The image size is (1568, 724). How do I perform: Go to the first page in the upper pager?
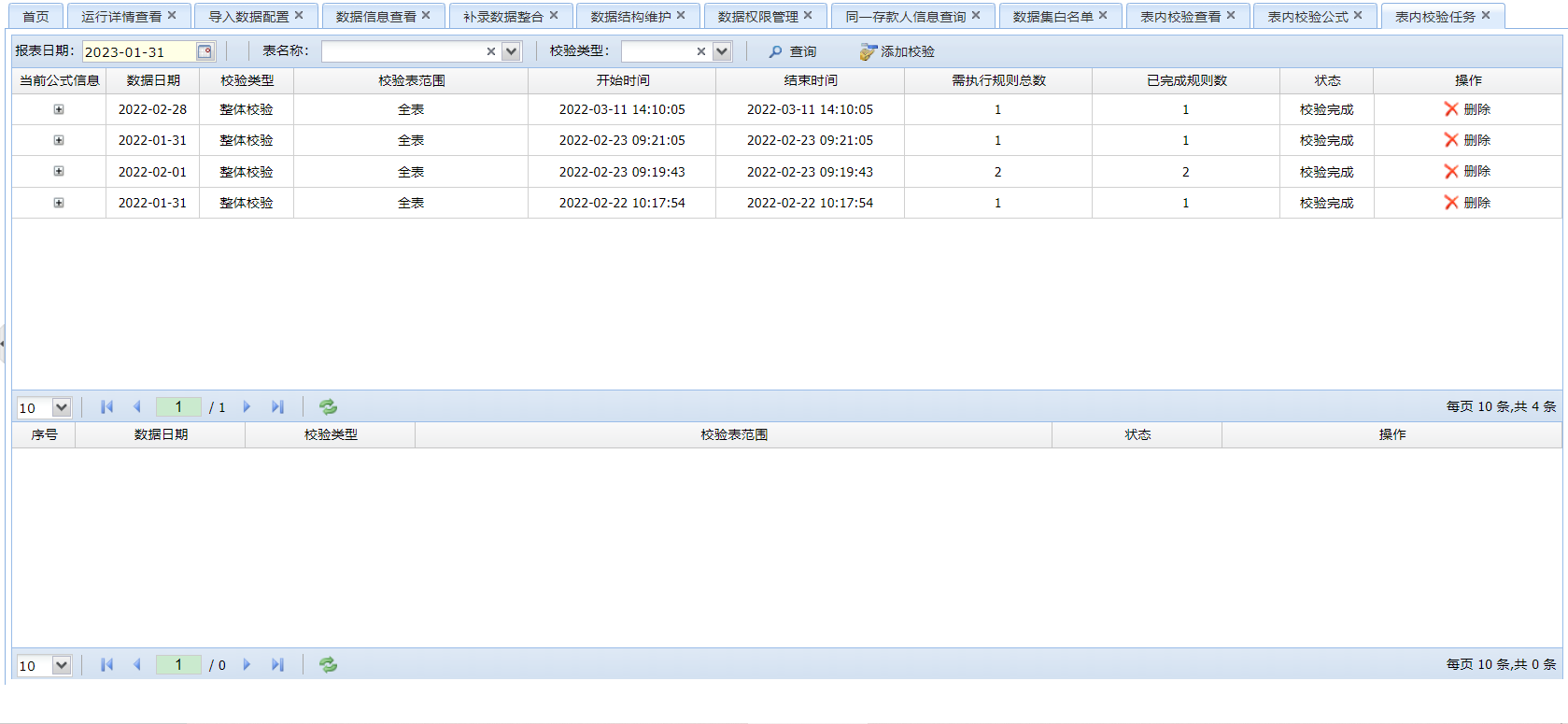(106, 407)
